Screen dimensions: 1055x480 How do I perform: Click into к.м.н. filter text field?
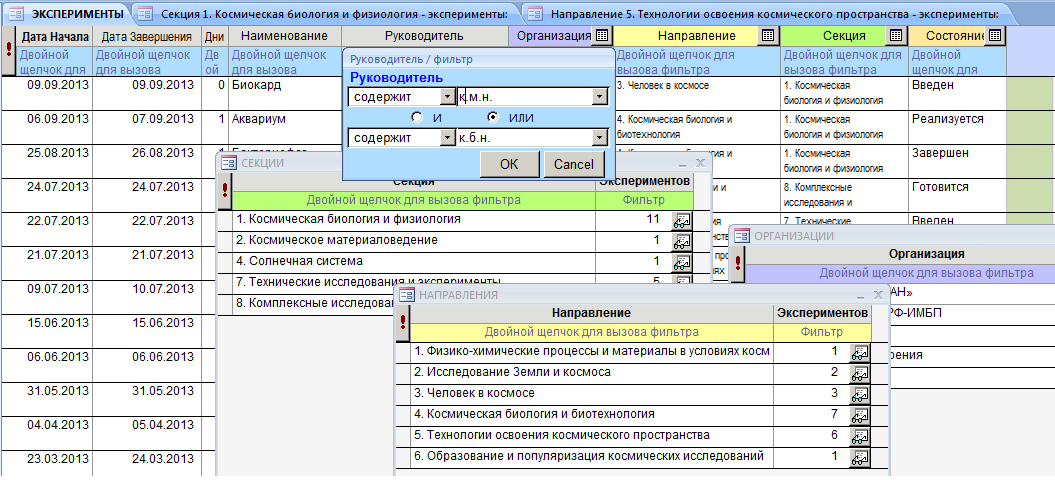click(x=524, y=98)
